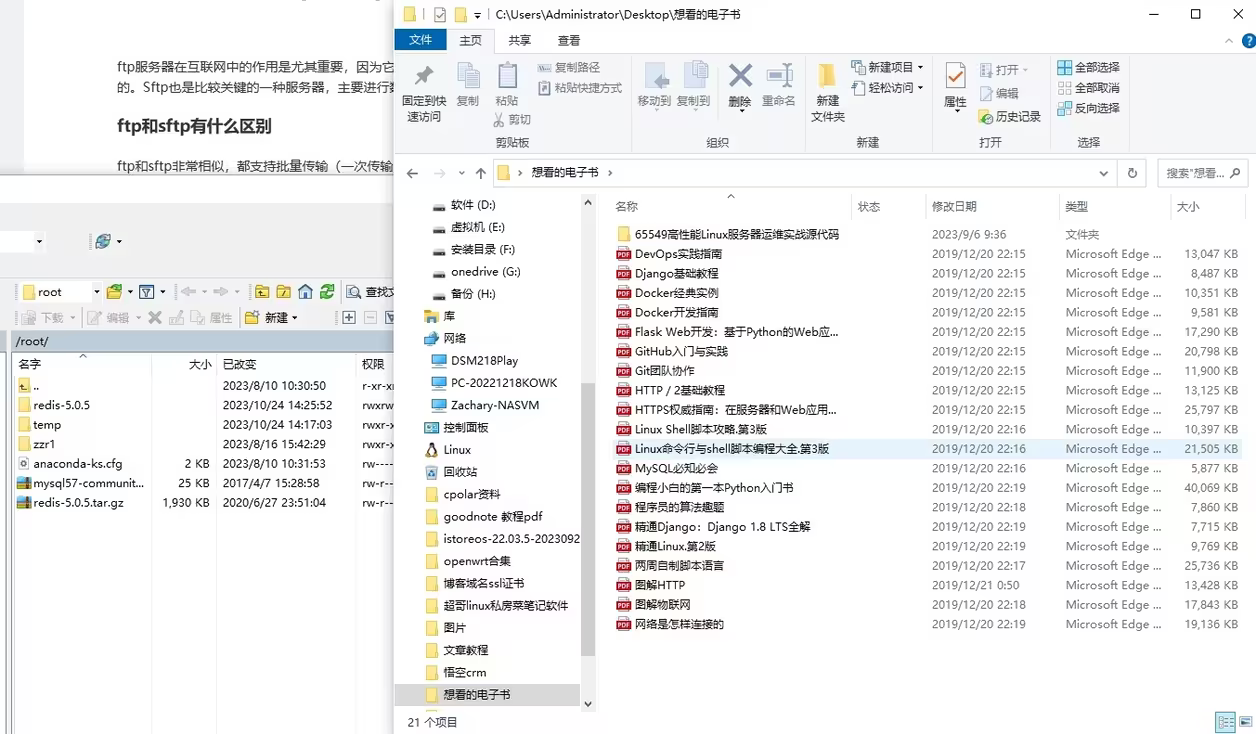The image size is (1256, 734).
Task: Click WinSCP synchronize browsing globe icon
Action: [102, 241]
